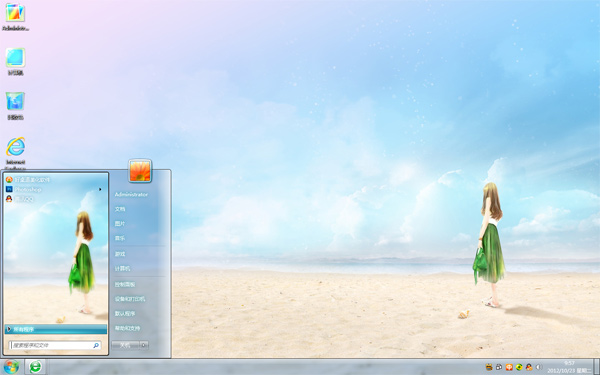Open the green globe tray icon
600x375 pixels.
click(519, 367)
